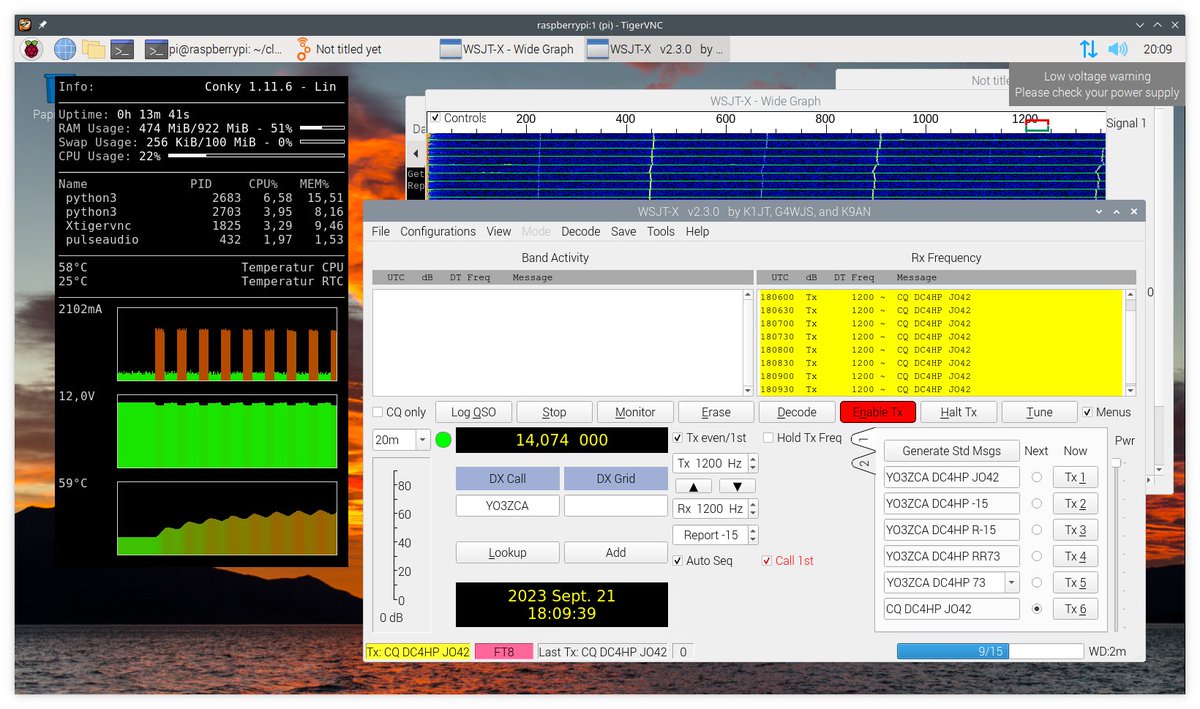Open the File menu in WSJT-X
This screenshot has height=709, width=1200.
381,231
